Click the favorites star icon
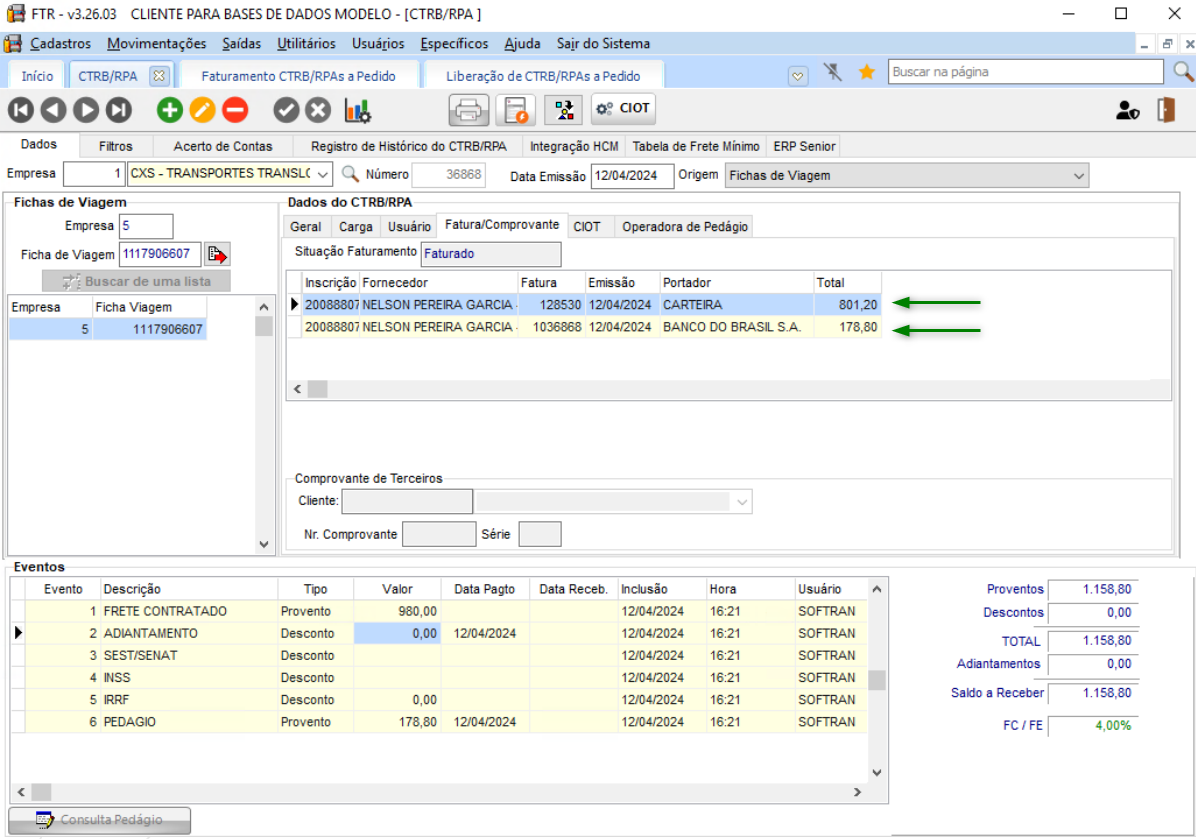This screenshot has height=839, width=1196. pos(867,72)
